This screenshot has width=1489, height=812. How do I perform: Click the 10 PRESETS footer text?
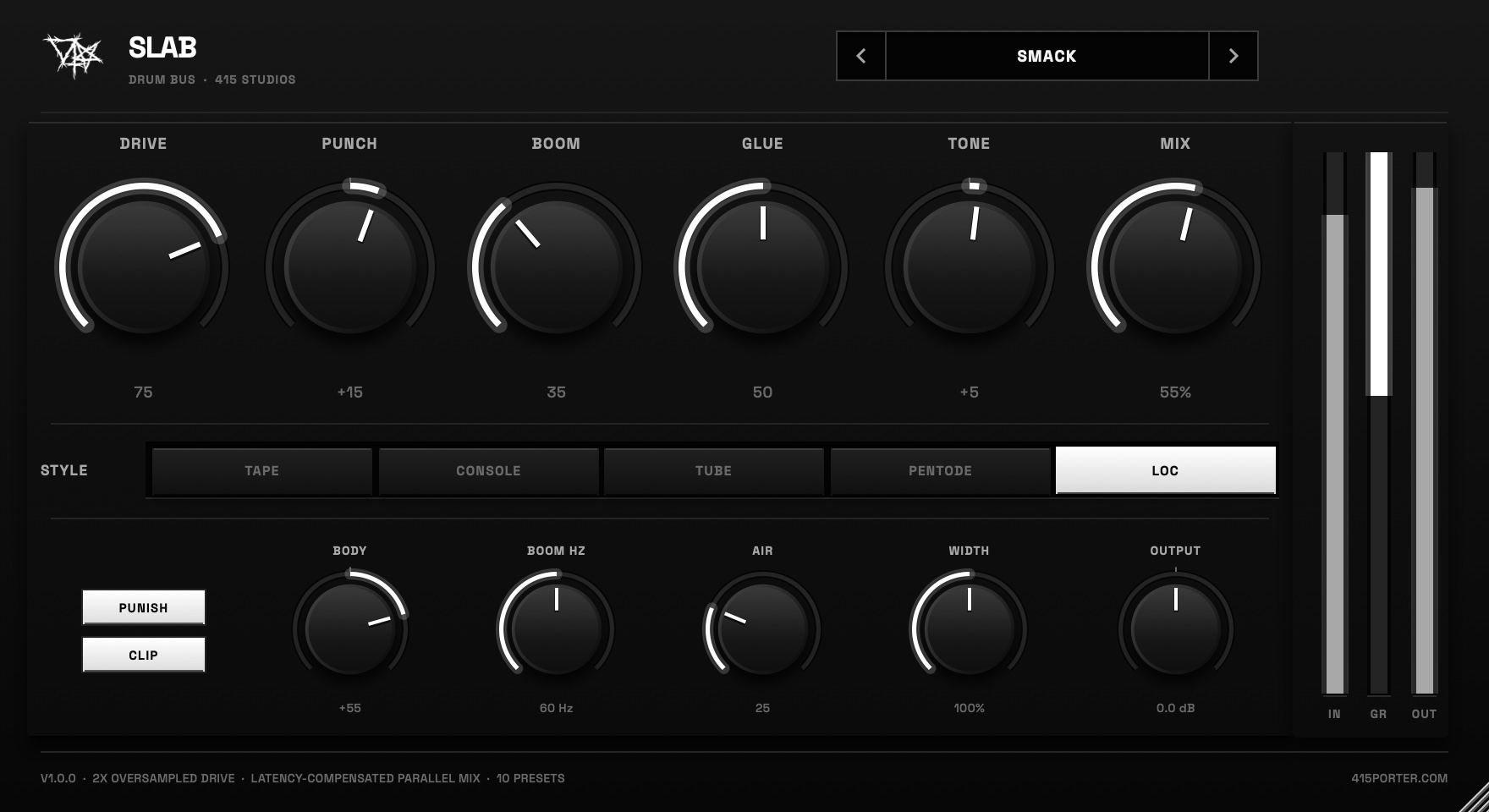530,778
